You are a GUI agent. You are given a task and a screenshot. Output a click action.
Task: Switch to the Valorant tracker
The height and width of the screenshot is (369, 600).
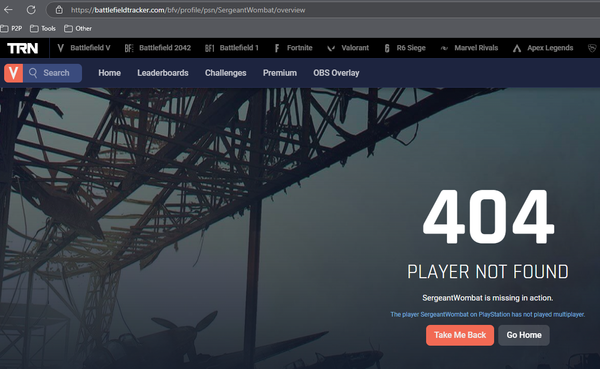[x=348, y=48]
